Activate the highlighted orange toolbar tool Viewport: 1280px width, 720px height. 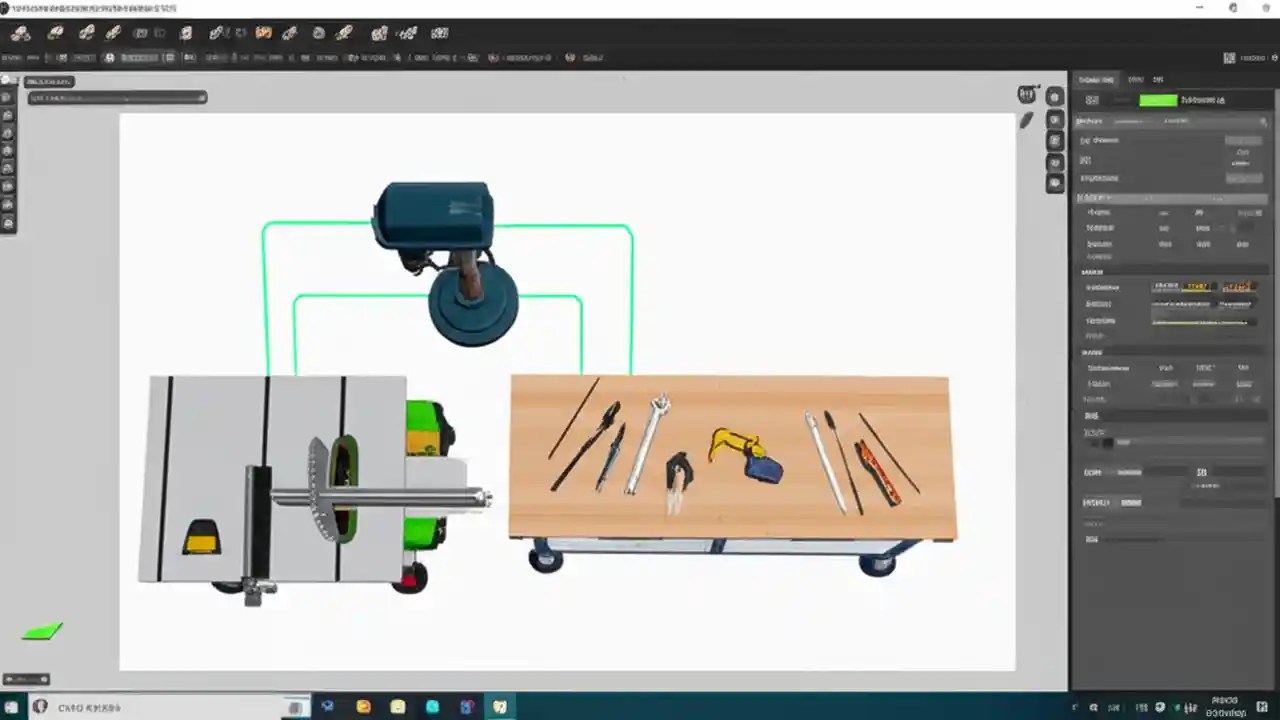(264, 32)
